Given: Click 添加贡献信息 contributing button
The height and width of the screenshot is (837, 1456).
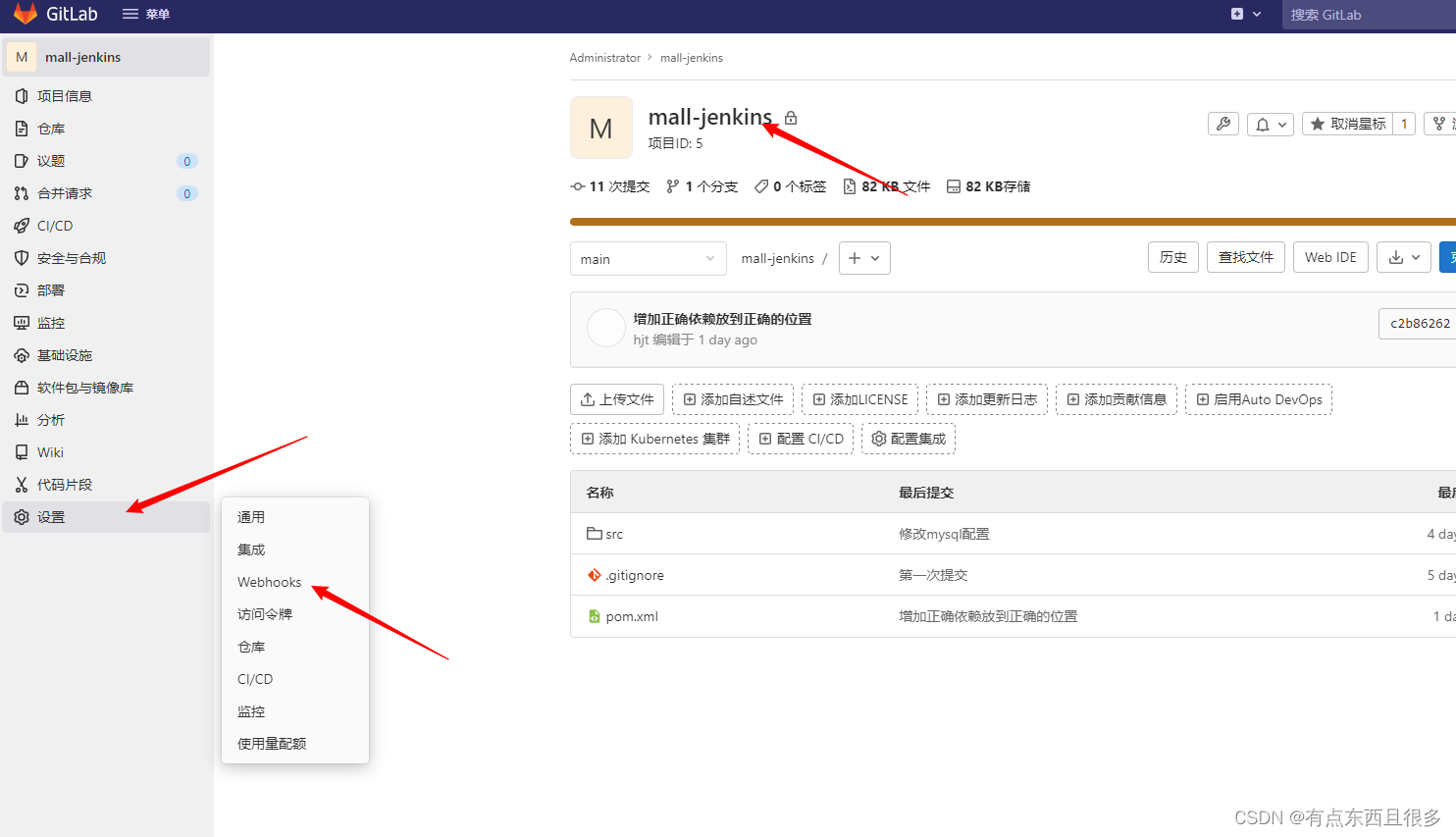Looking at the screenshot, I should [1117, 399].
